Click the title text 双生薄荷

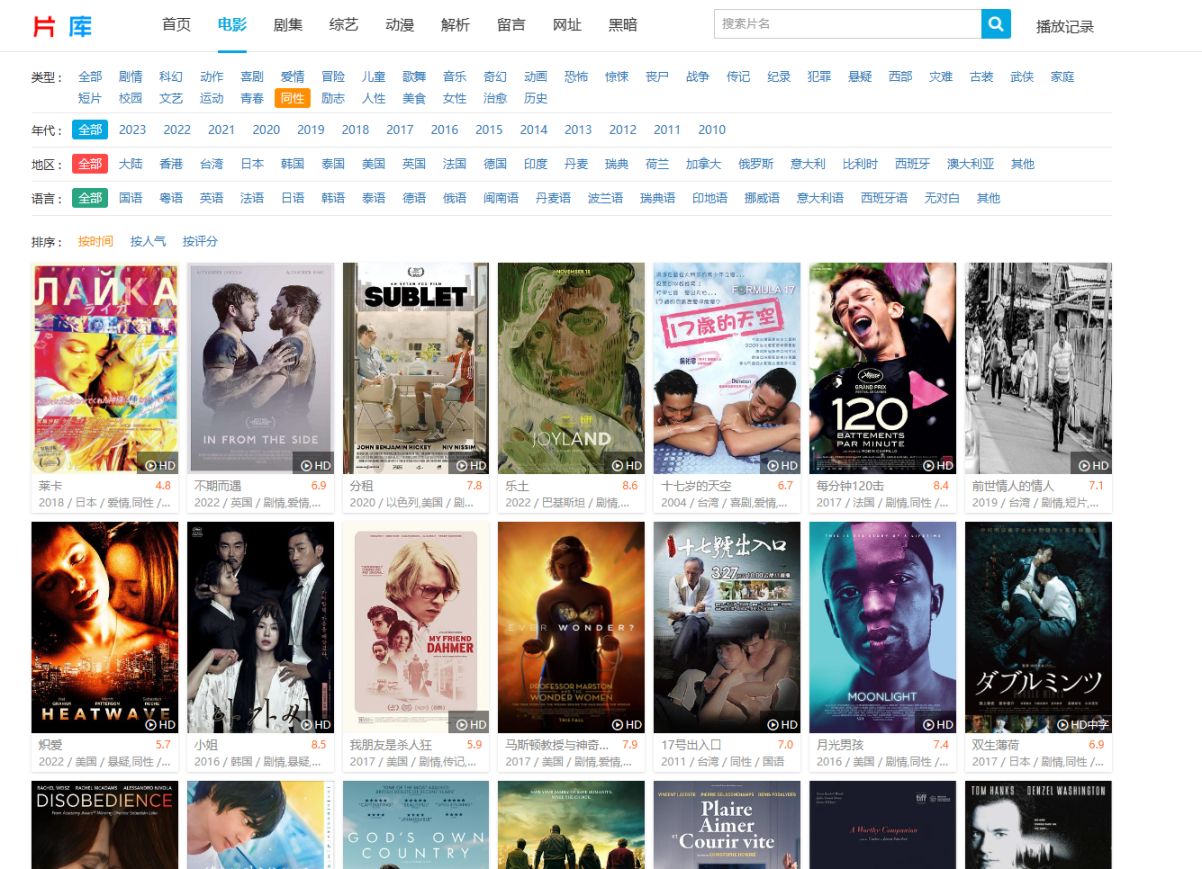tap(996, 744)
